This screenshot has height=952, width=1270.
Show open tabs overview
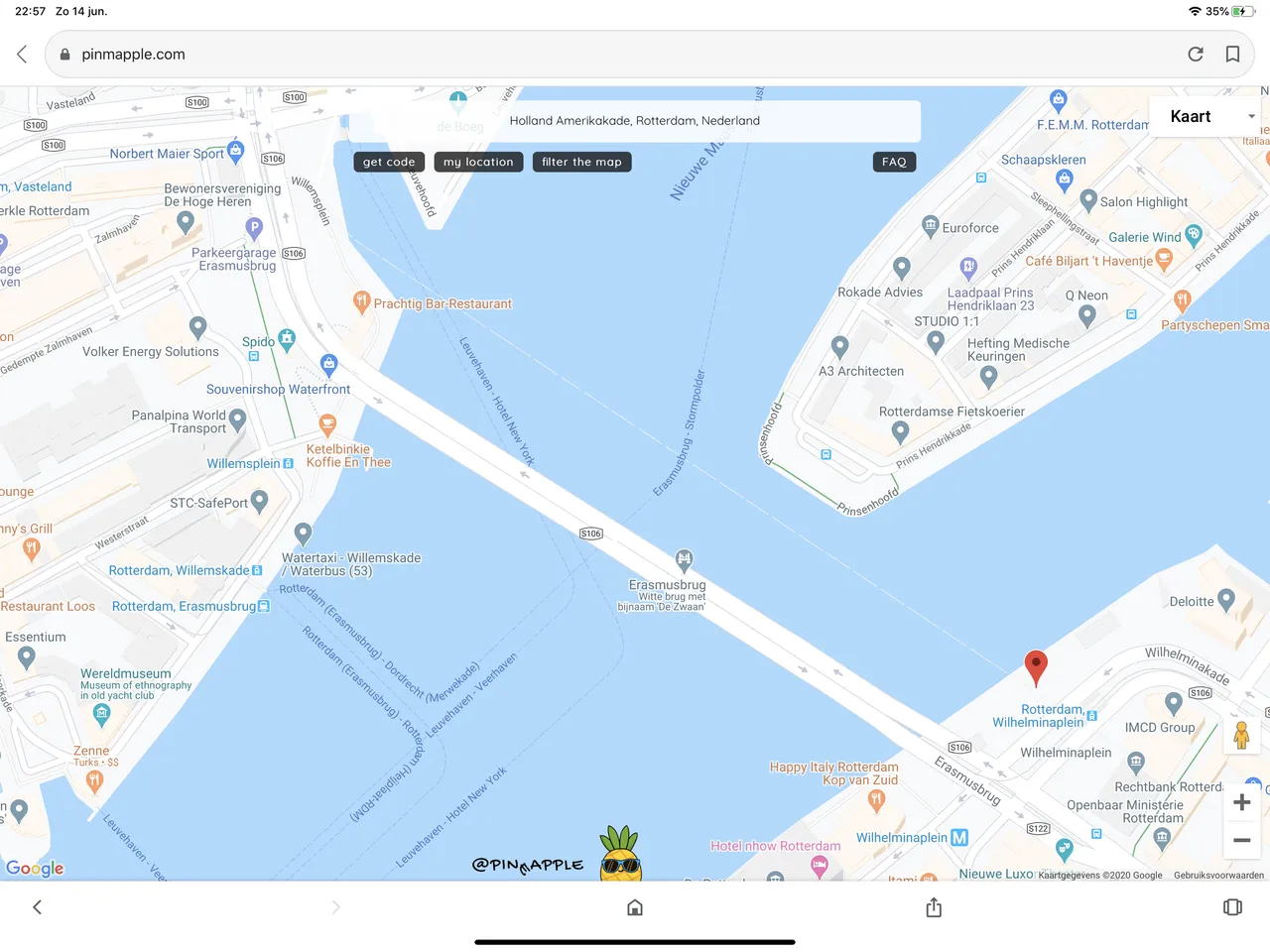coord(1232,907)
